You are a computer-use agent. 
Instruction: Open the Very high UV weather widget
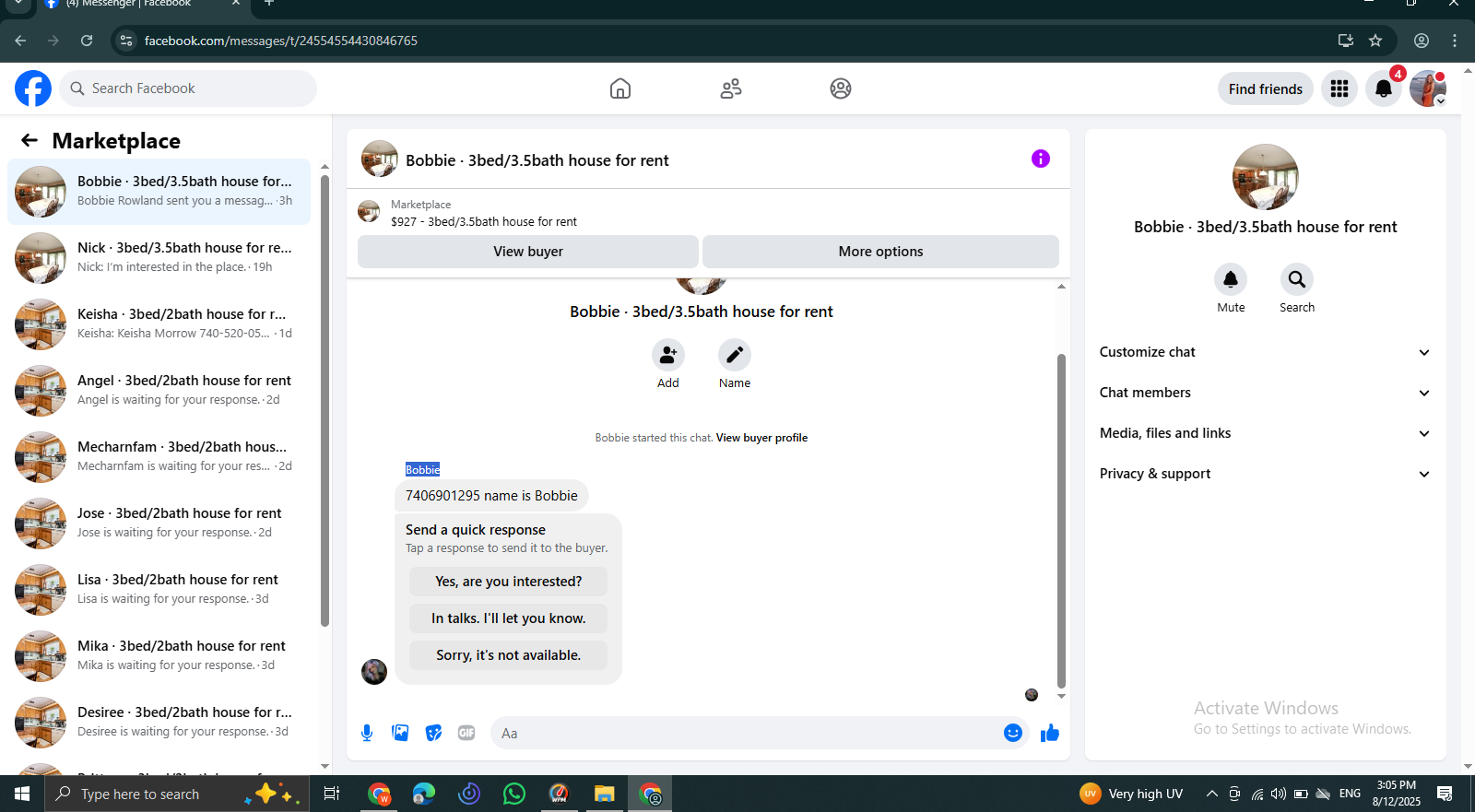tap(1131, 794)
